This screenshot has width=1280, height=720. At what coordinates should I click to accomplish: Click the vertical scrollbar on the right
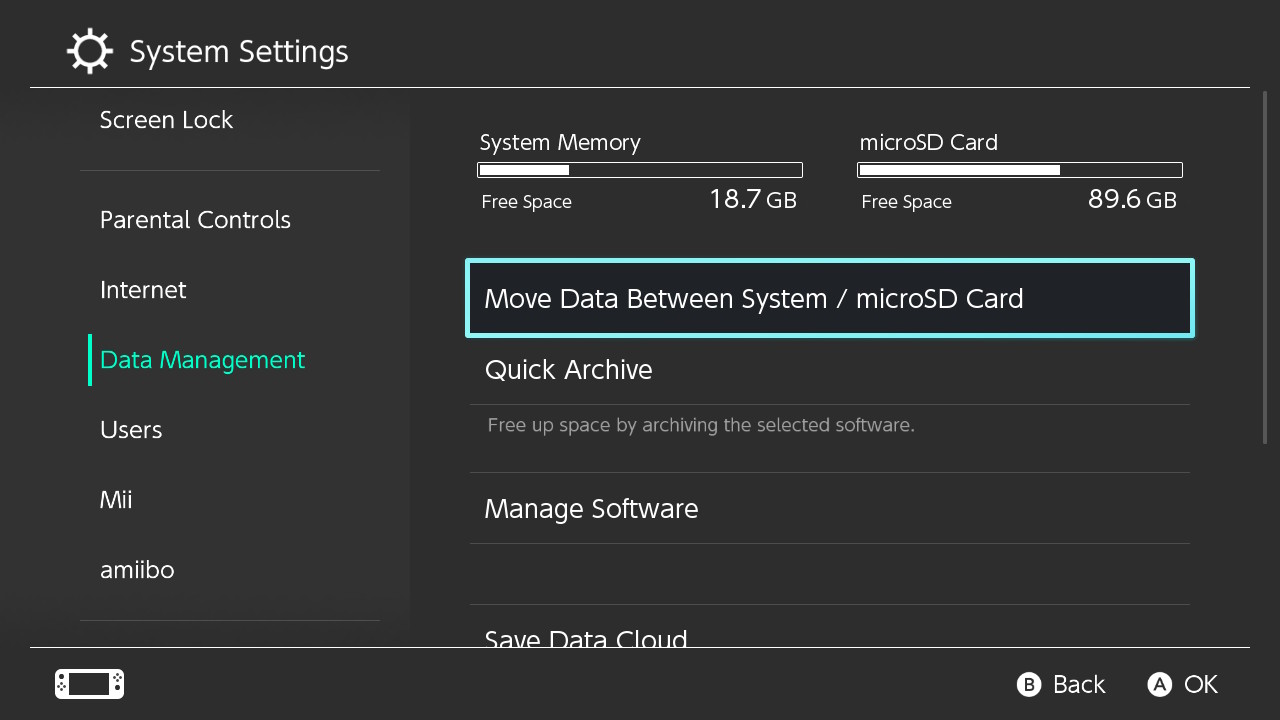click(x=1265, y=270)
